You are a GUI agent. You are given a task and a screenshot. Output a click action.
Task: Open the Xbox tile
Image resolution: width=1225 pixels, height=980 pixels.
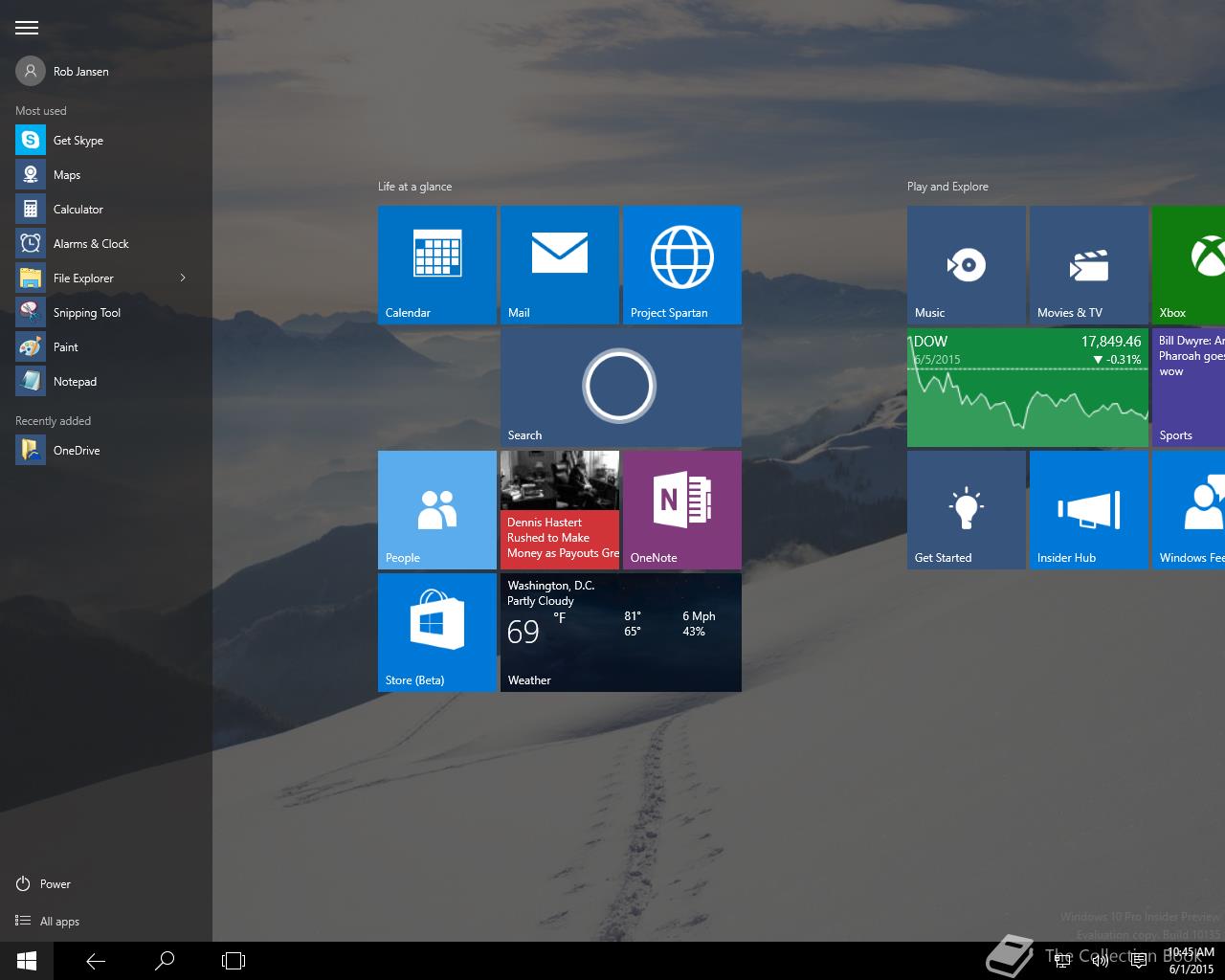[x=1189, y=265]
